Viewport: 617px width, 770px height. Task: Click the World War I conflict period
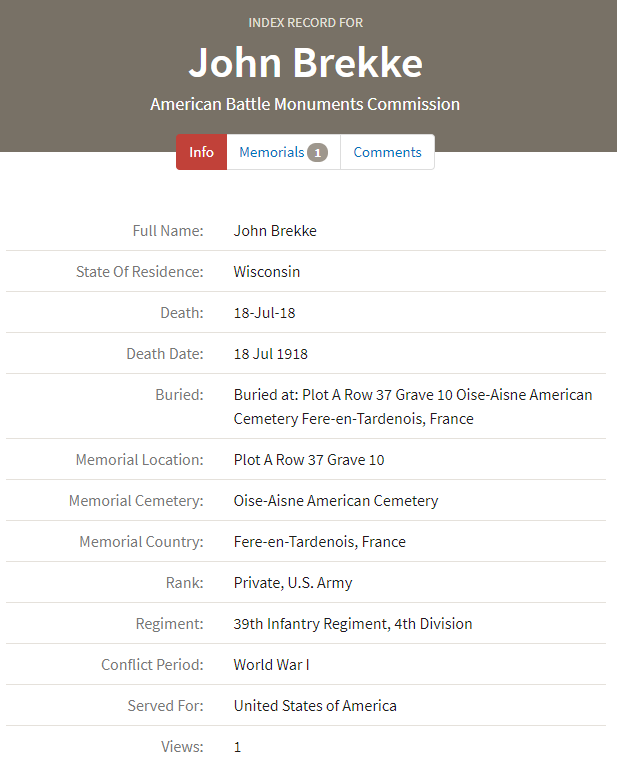click(x=274, y=665)
